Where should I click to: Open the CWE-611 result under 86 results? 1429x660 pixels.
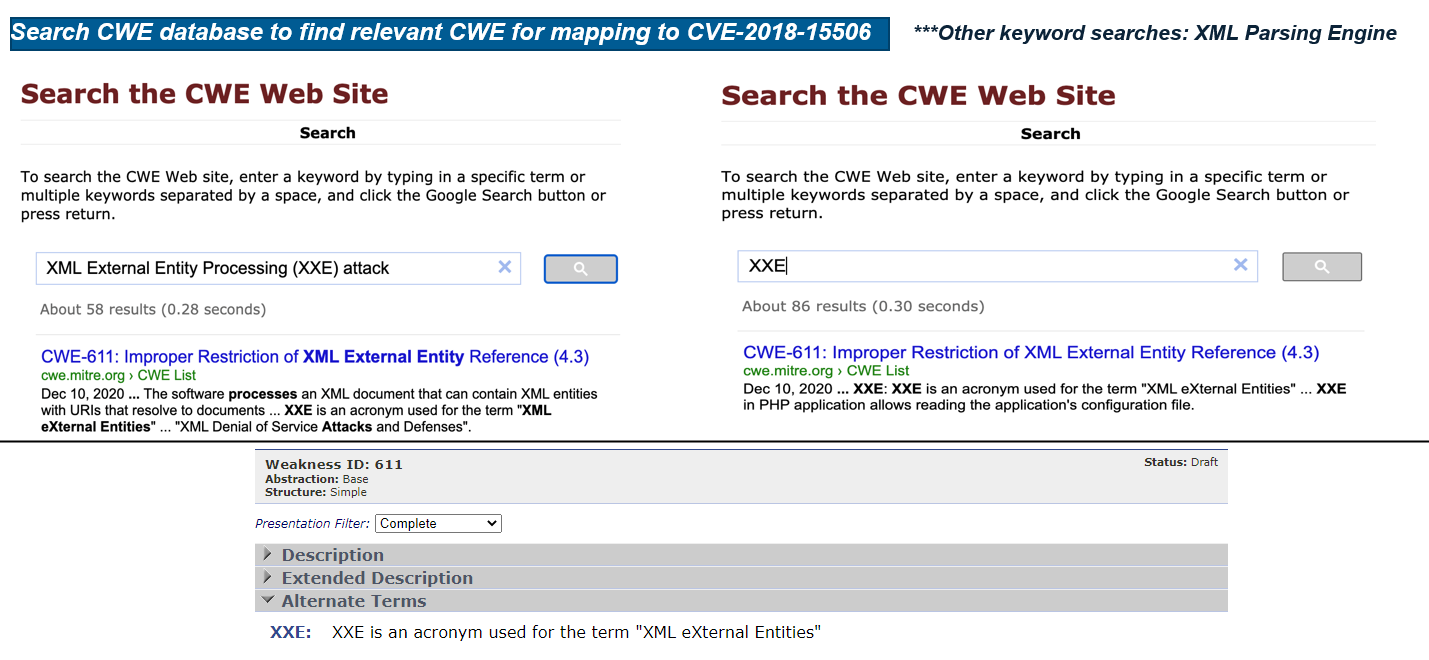pos(1031,353)
